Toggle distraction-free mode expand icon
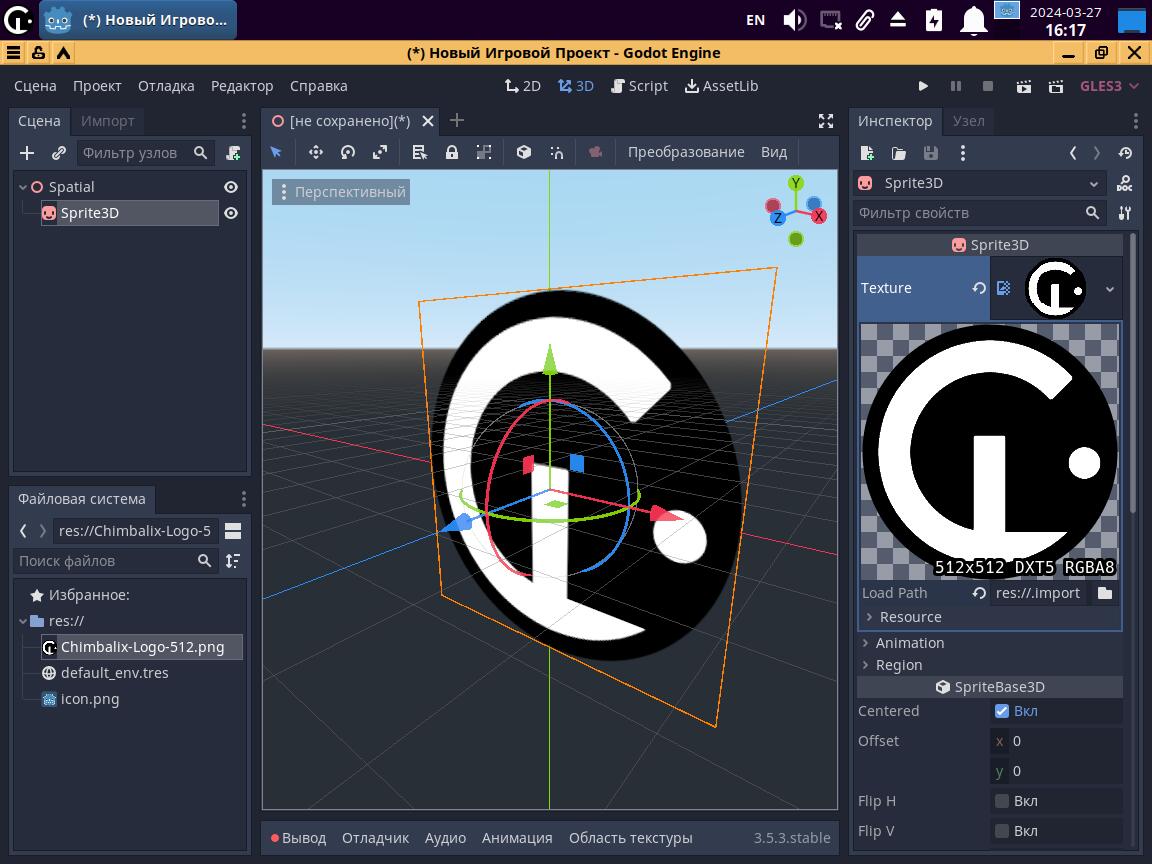Image resolution: width=1152 pixels, height=864 pixels. tap(825, 121)
